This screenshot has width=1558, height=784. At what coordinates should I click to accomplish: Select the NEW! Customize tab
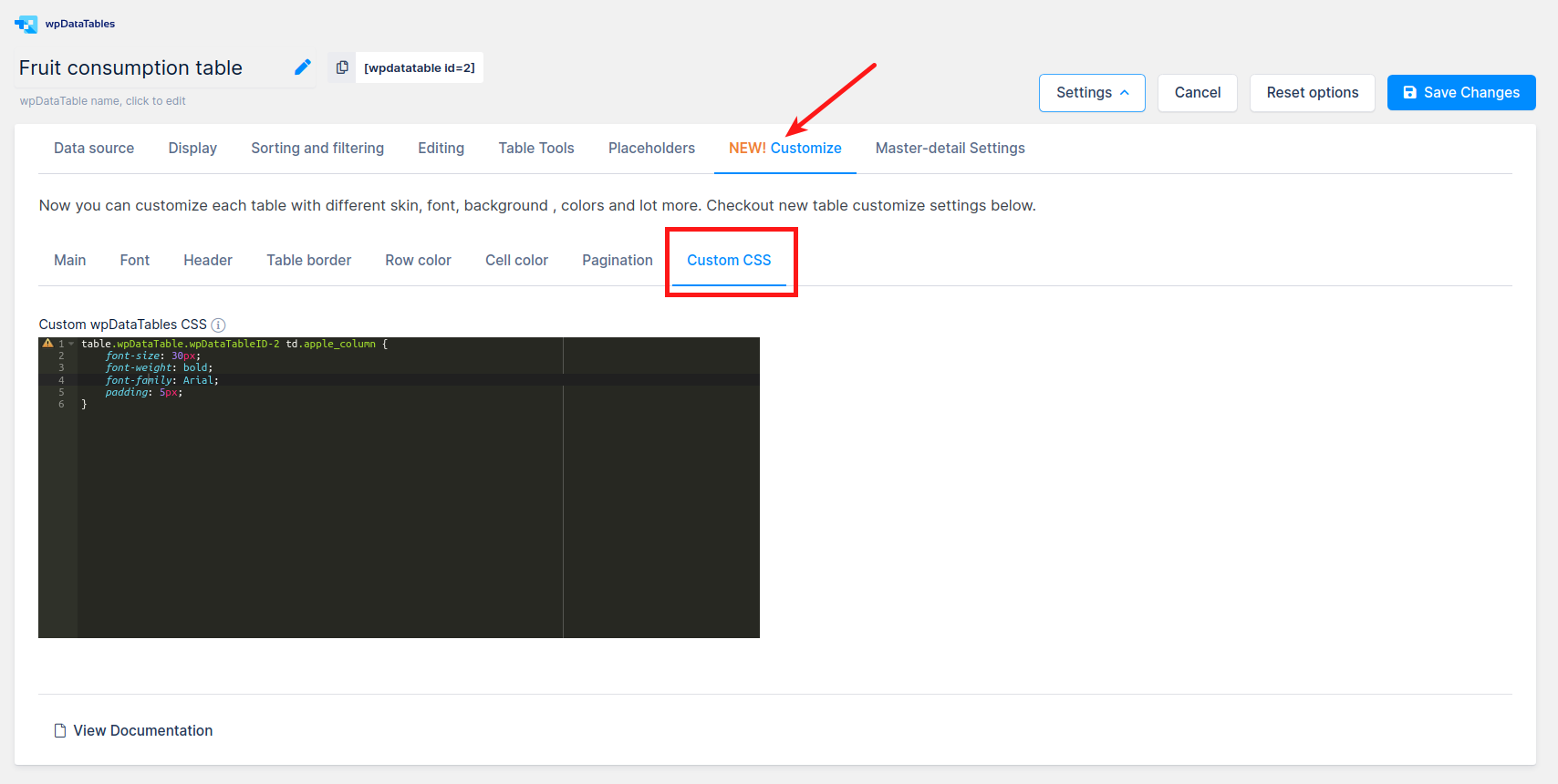[x=784, y=148]
